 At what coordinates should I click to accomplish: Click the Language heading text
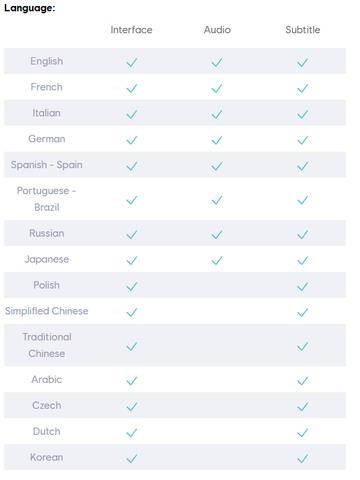pos(30,8)
